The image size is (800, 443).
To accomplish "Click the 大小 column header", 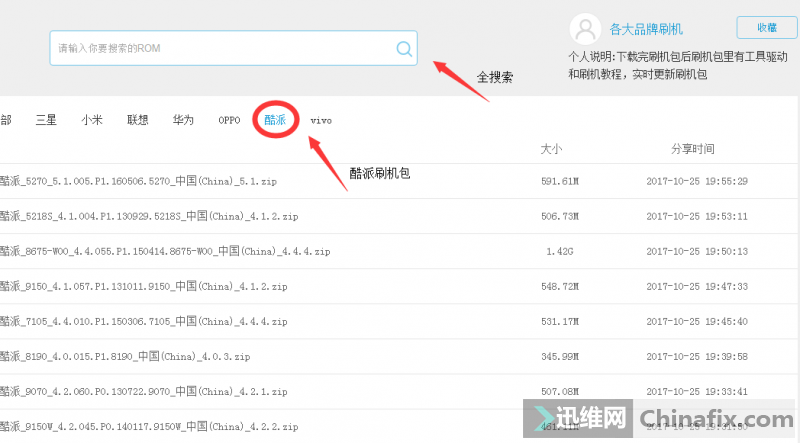I will [551, 149].
